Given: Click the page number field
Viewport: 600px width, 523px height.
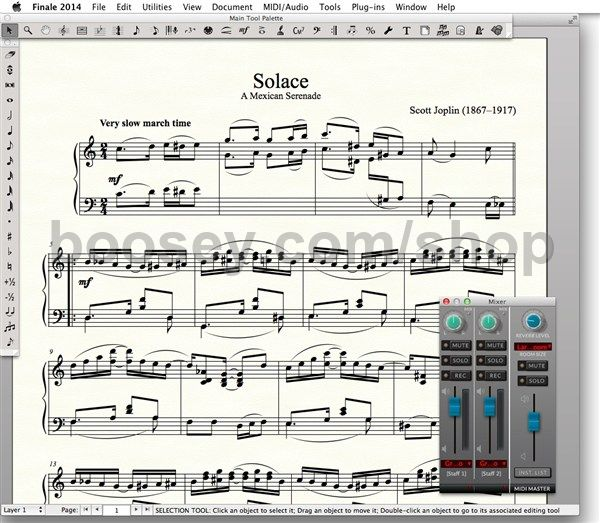Looking at the screenshot, I should point(116,510).
